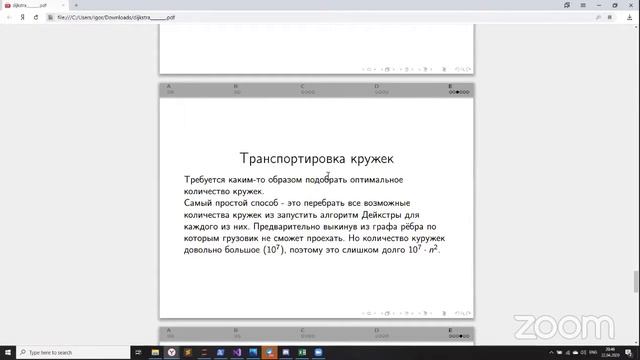Open Visual Studio from the taskbar
Viewport: 640px width, 360px height.
click(x=237, y=352)
